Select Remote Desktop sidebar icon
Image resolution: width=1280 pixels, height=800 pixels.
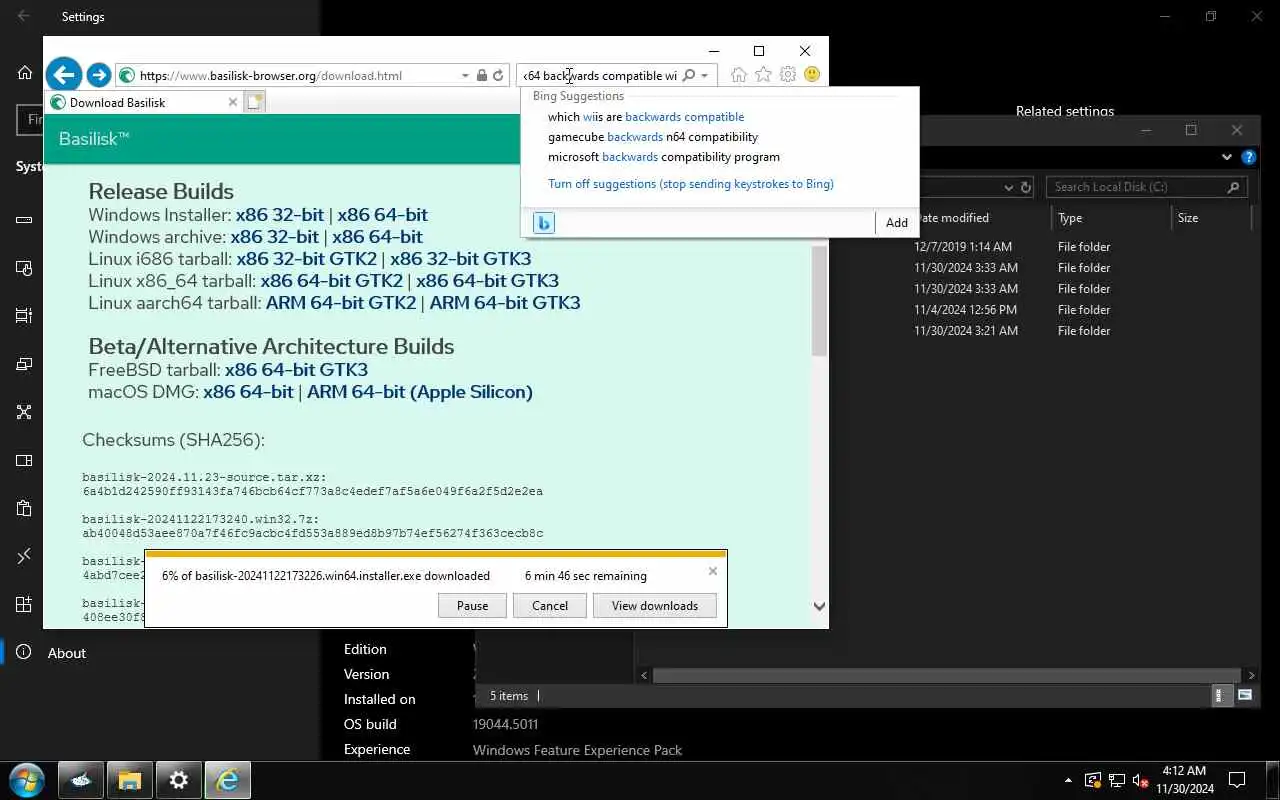[x=24, y=556]
